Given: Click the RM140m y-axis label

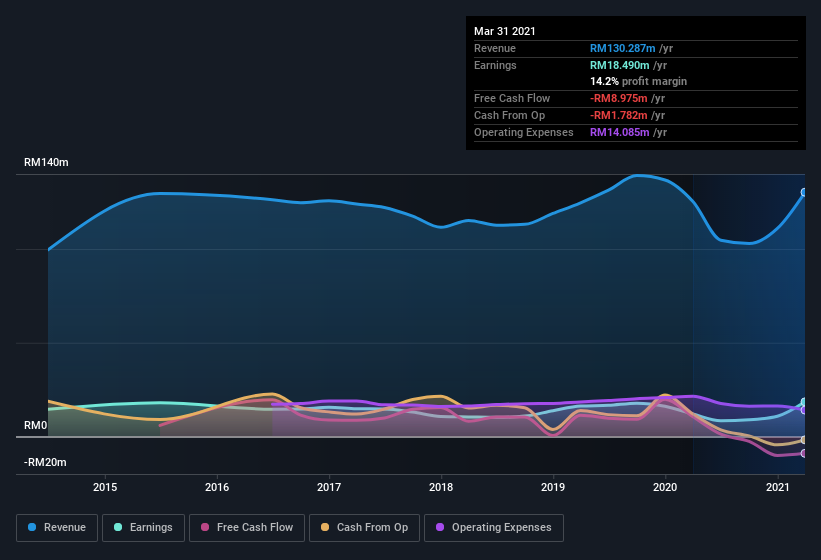Looking at the screenshot, I should pos(46,162).
